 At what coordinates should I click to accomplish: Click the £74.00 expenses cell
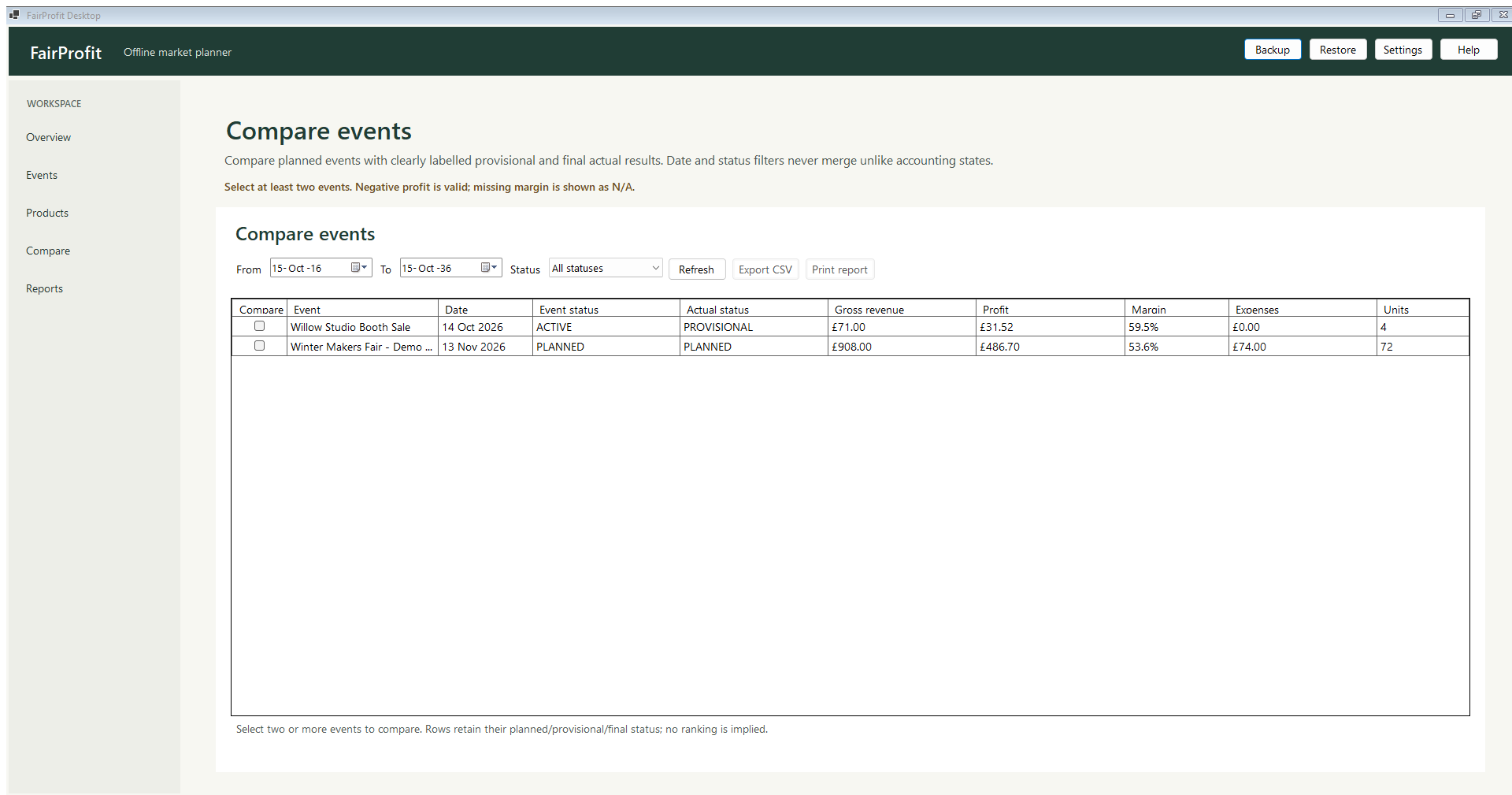pyautogui.click(x=1303, y=347)
